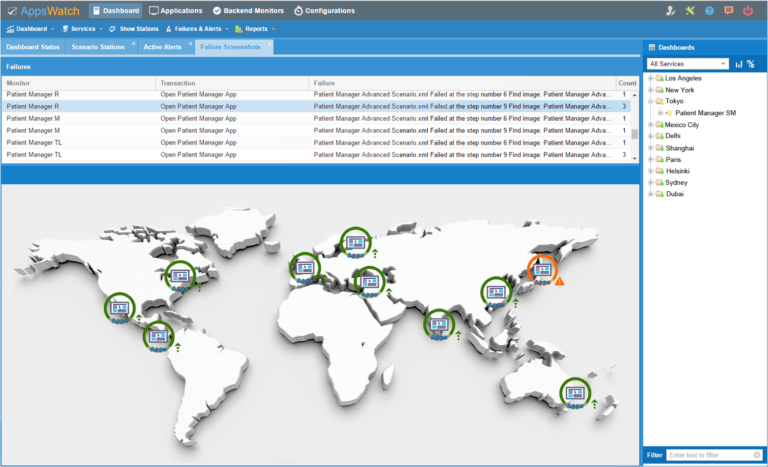Close the Active Alerts tab

[x=191, y=44]
